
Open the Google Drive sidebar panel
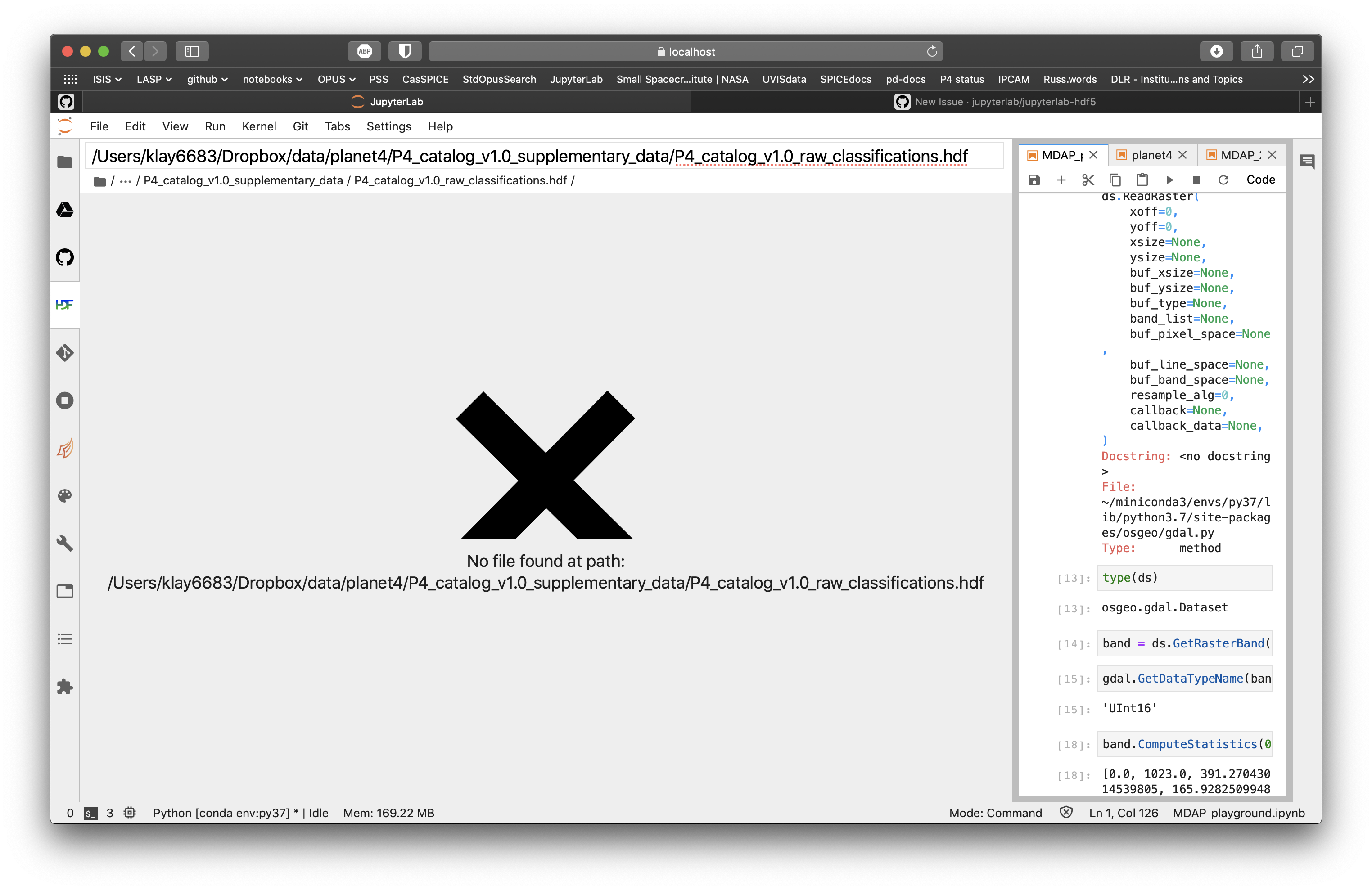tap(64, 210)
